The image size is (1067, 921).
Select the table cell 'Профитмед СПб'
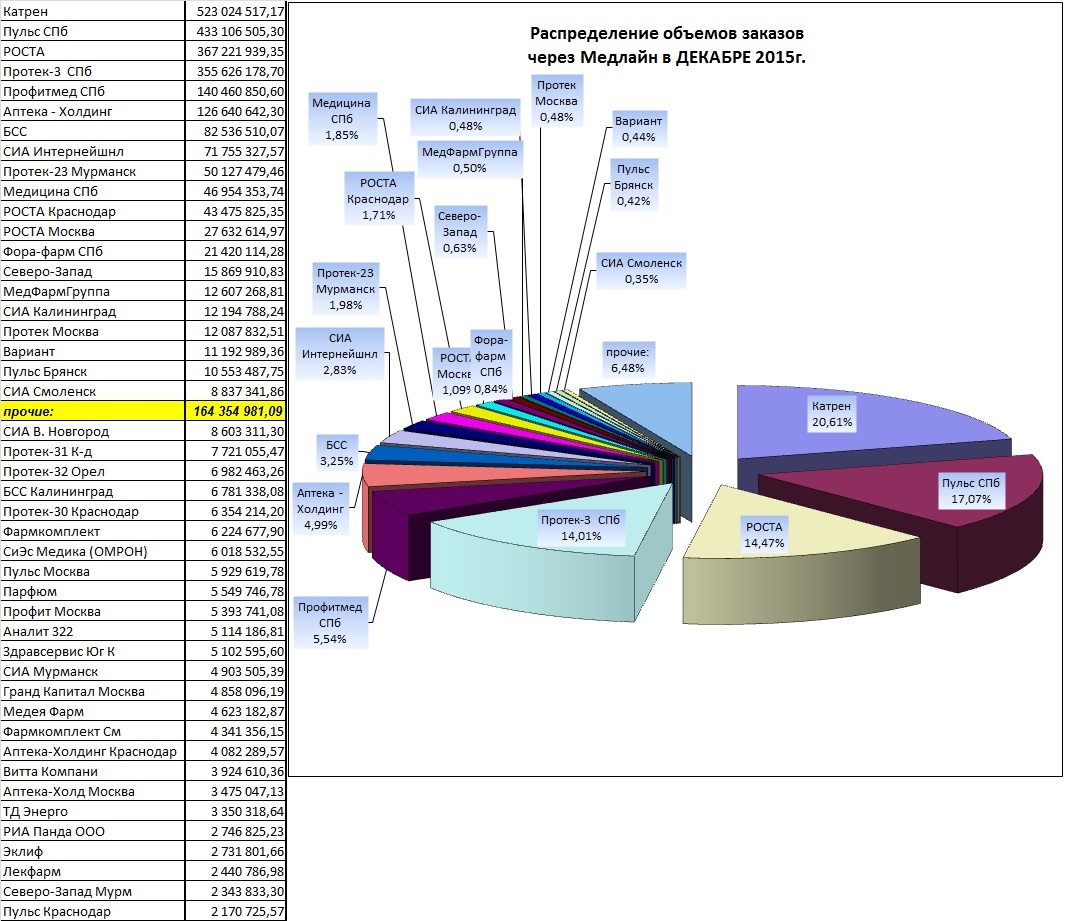click(93, 91)
